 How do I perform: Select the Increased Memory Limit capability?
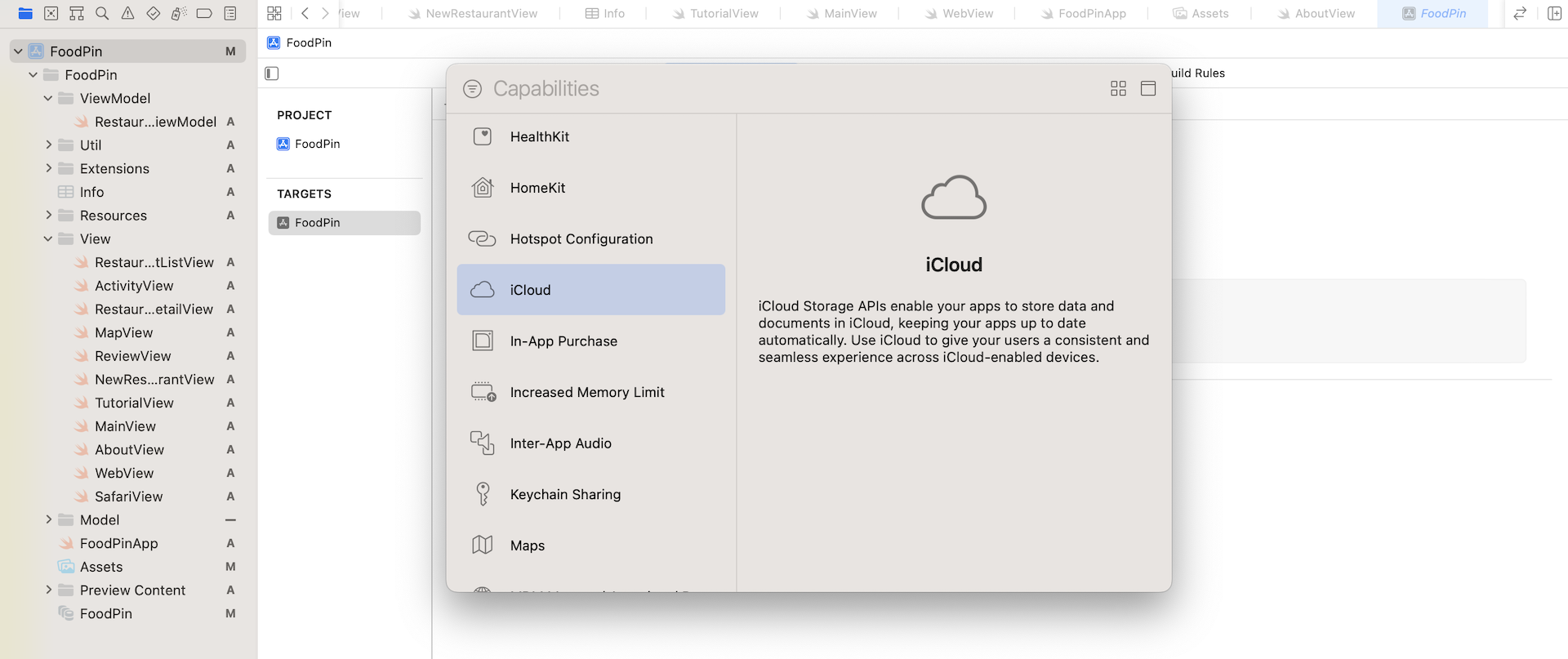click(x=591, y=392)
